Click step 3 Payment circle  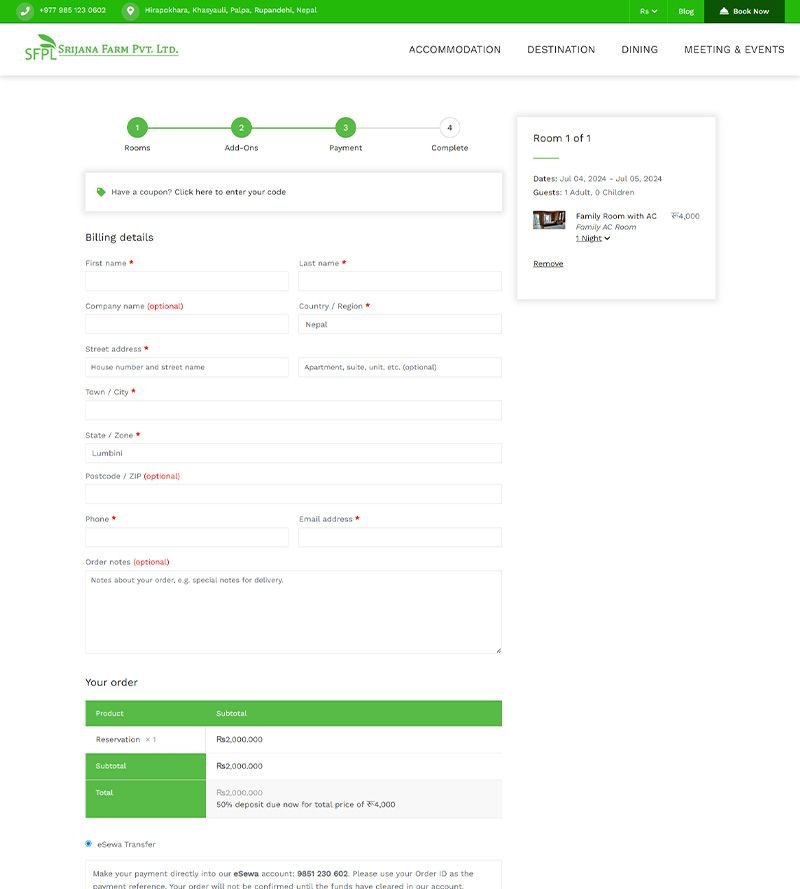point(345,128)
